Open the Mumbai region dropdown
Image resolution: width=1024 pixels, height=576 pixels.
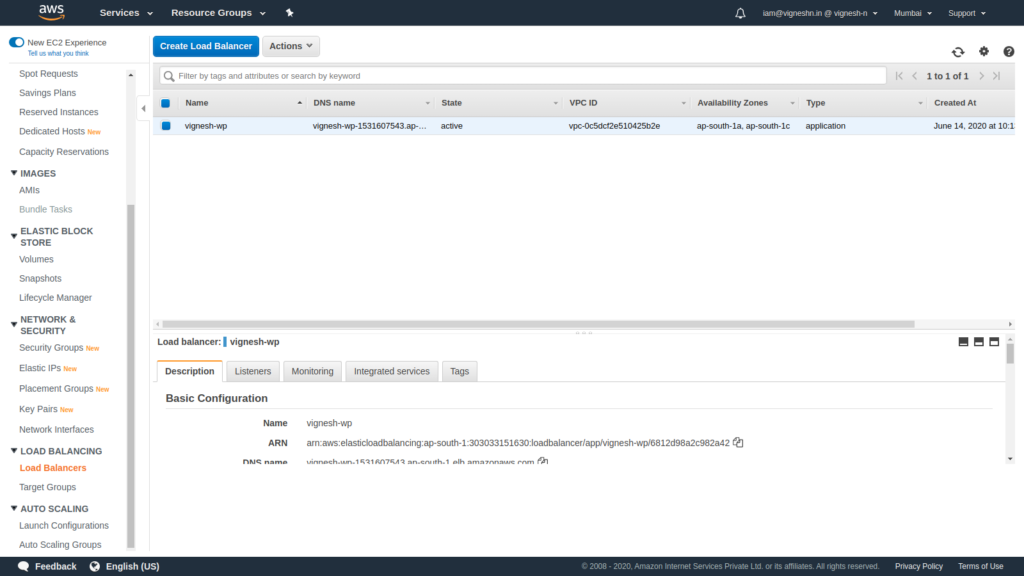coord(912,13)
